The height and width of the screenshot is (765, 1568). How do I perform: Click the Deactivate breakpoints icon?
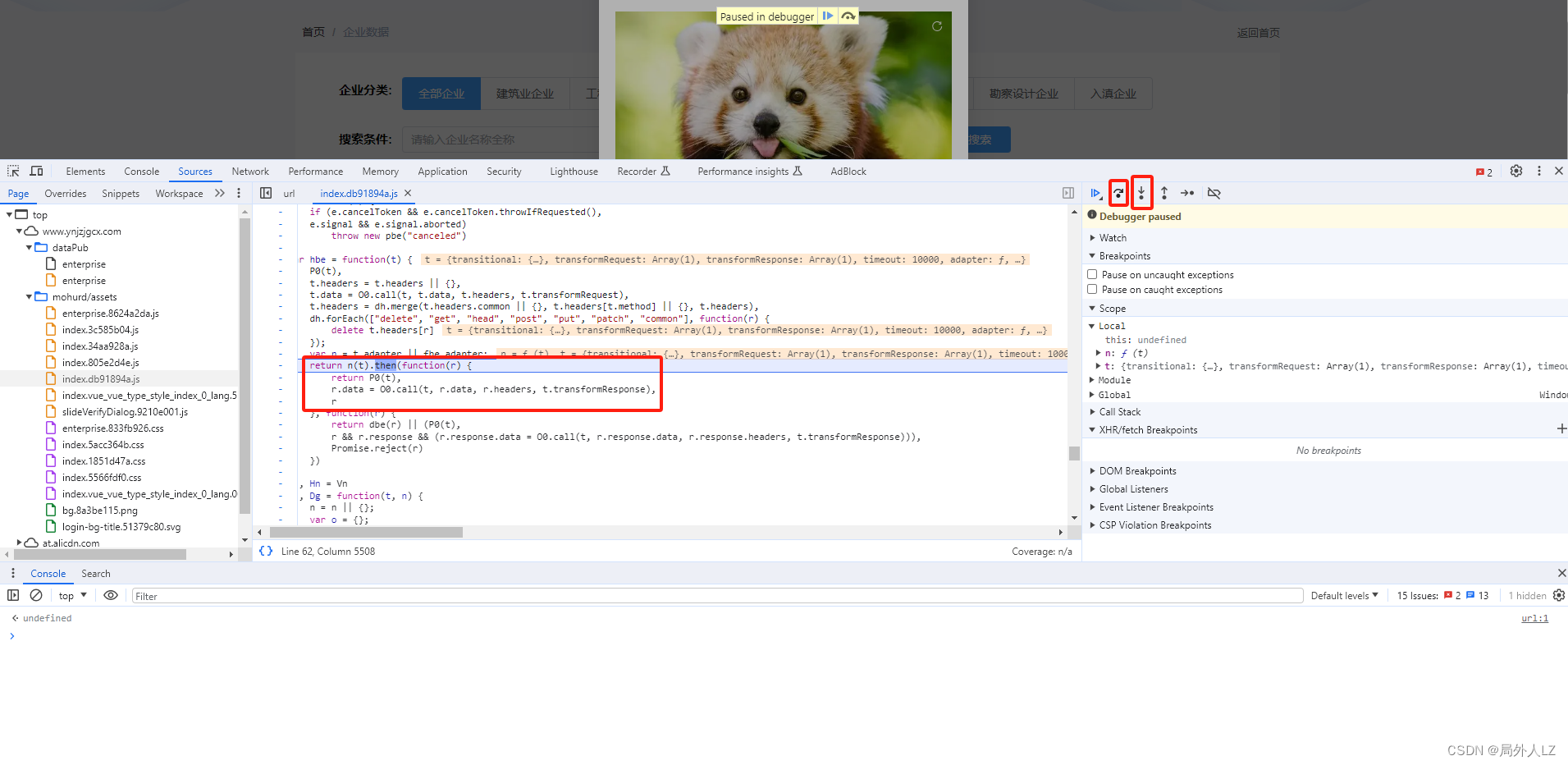(x=1214, y=193)
